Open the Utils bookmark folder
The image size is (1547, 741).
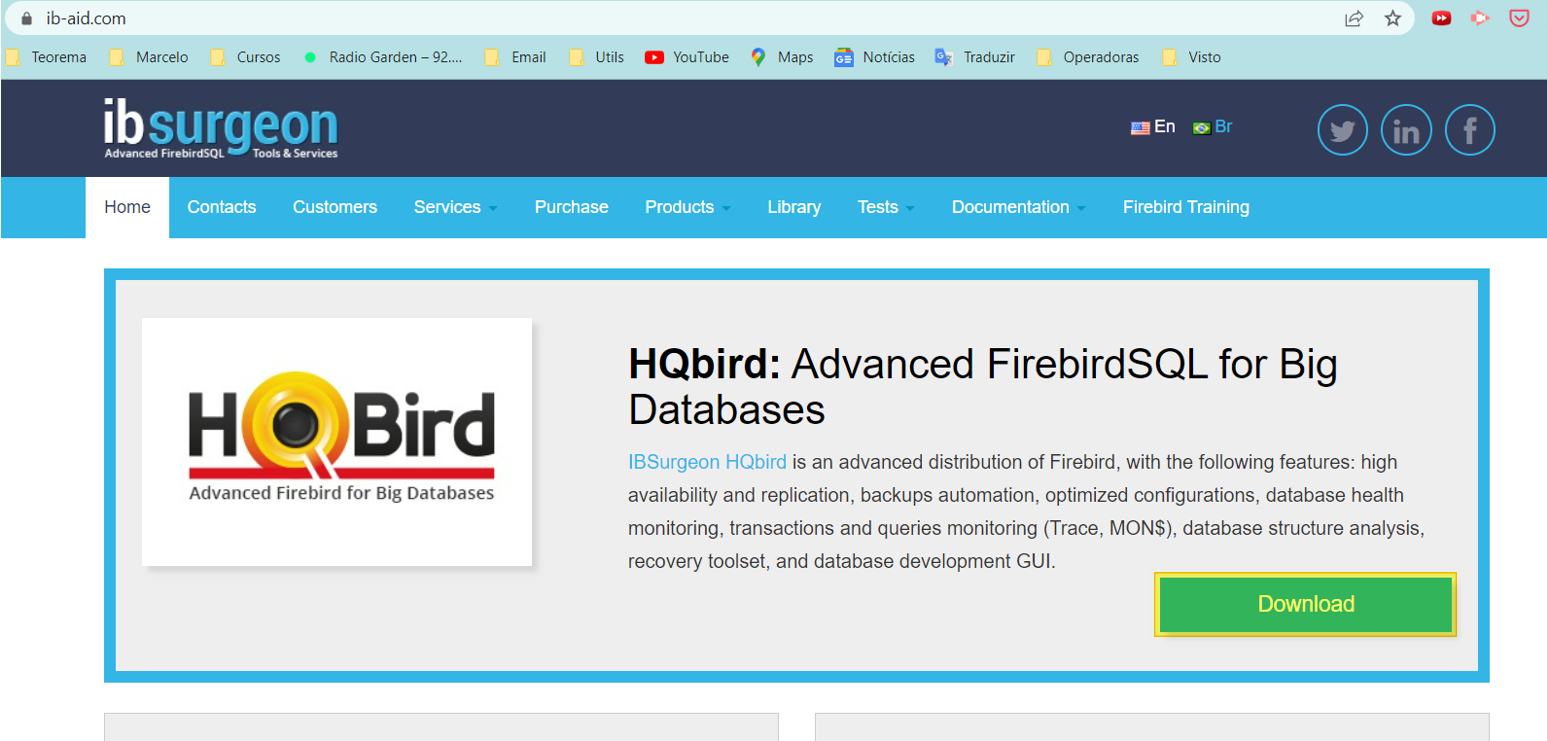(597, 57)
